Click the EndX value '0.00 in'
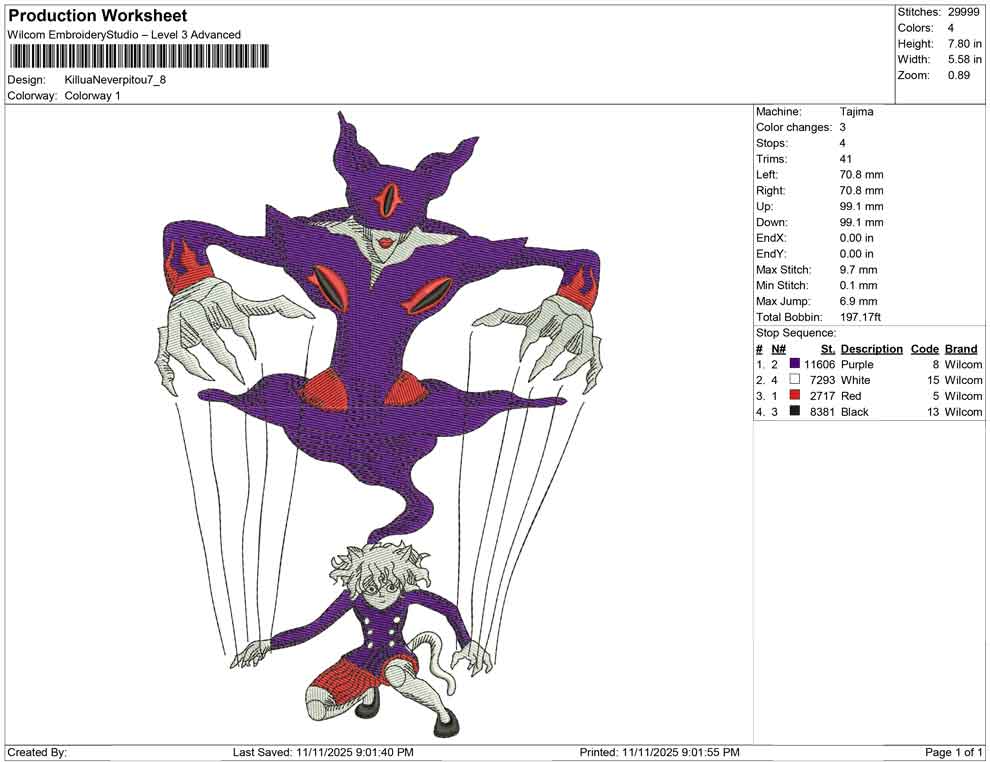Screen dimensions: 990x762 [x=857, y=238]
